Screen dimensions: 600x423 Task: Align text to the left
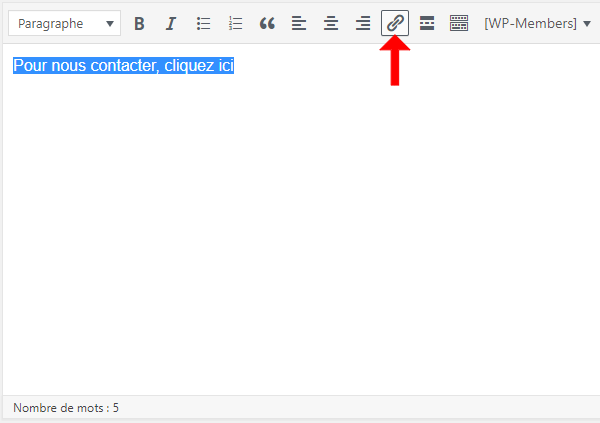pos(299,23)
